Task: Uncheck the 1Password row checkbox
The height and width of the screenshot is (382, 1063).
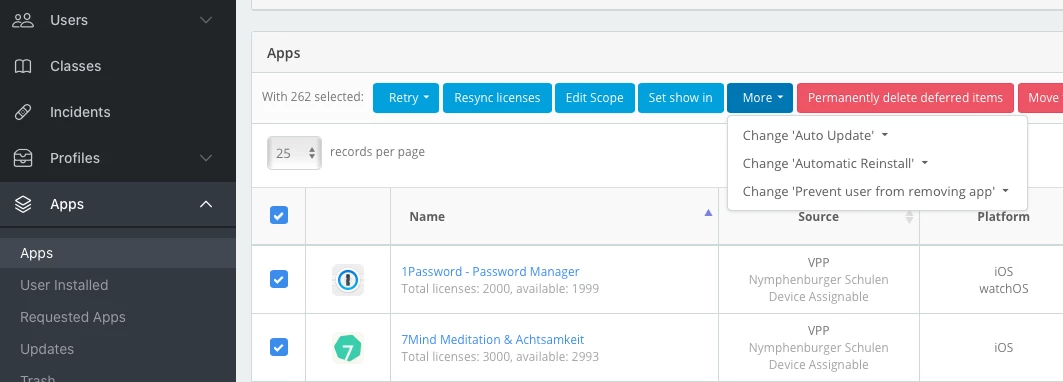Action: tap(279, 279)
